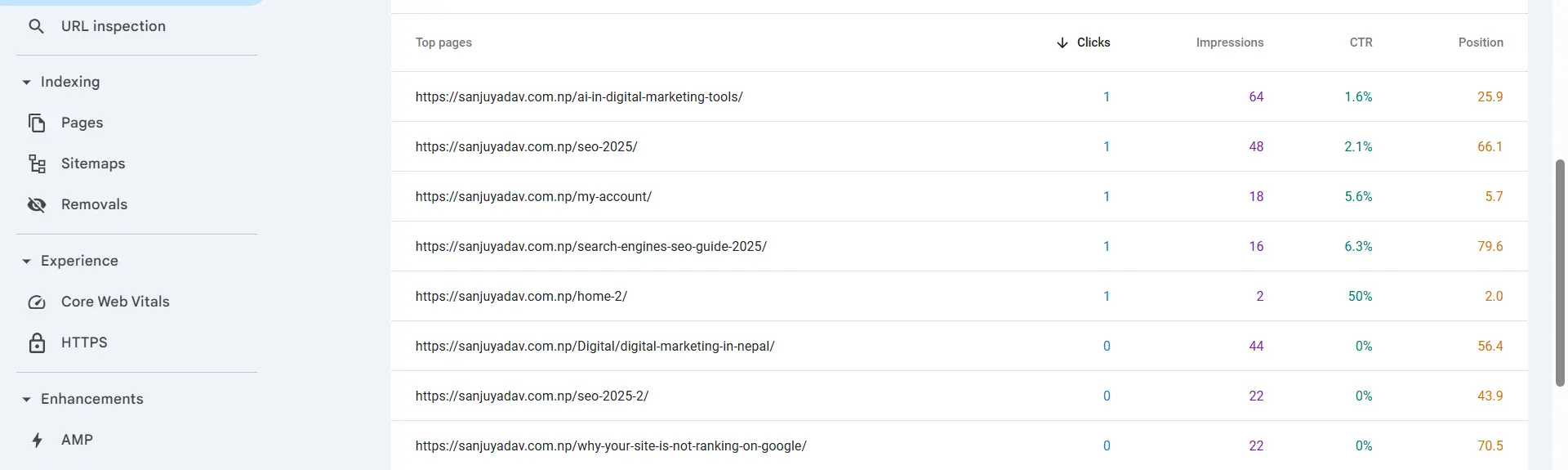Click the Core Web Vitals gauge icon

[37, 302]
